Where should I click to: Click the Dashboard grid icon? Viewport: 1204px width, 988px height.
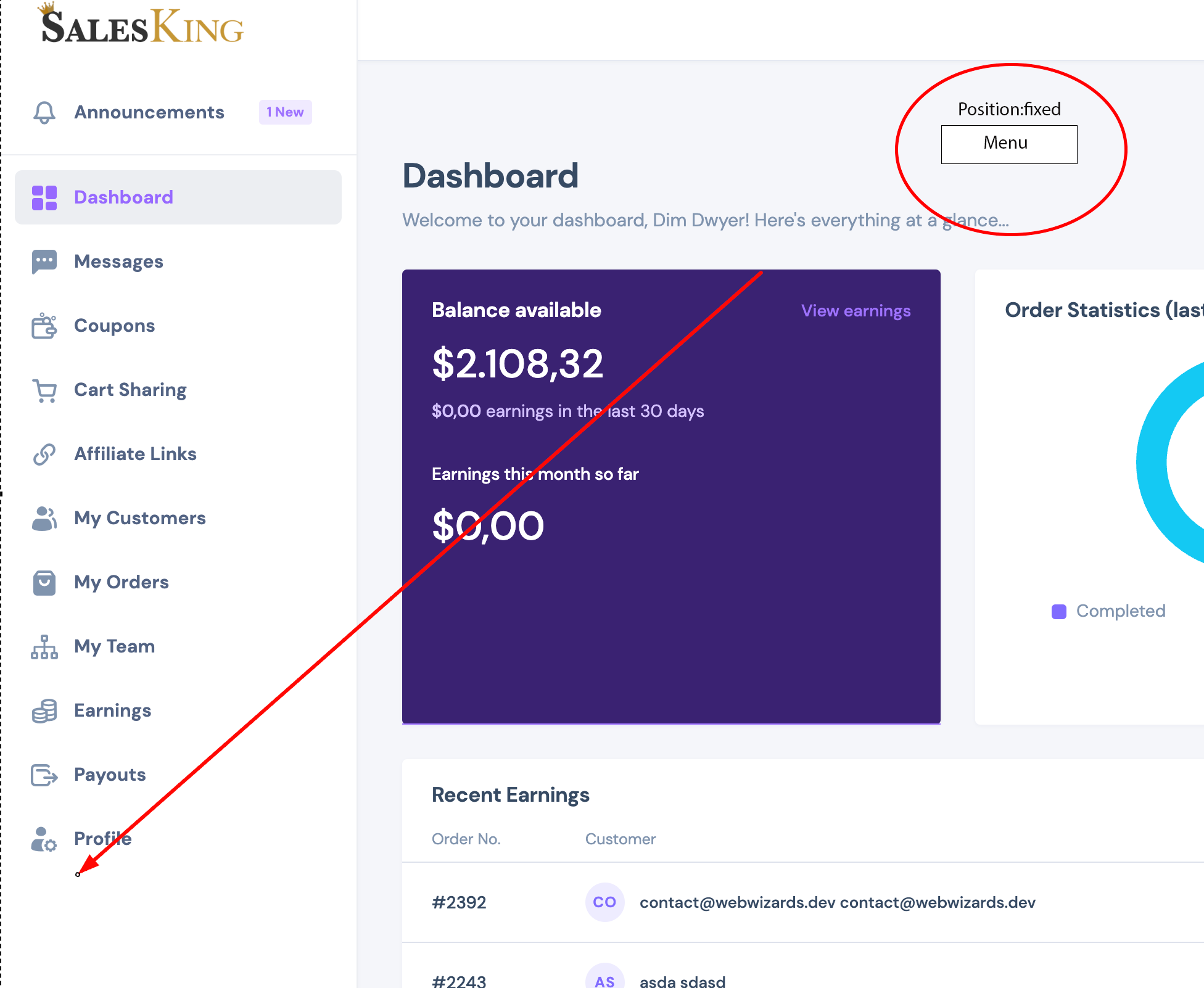pos(44,197)
